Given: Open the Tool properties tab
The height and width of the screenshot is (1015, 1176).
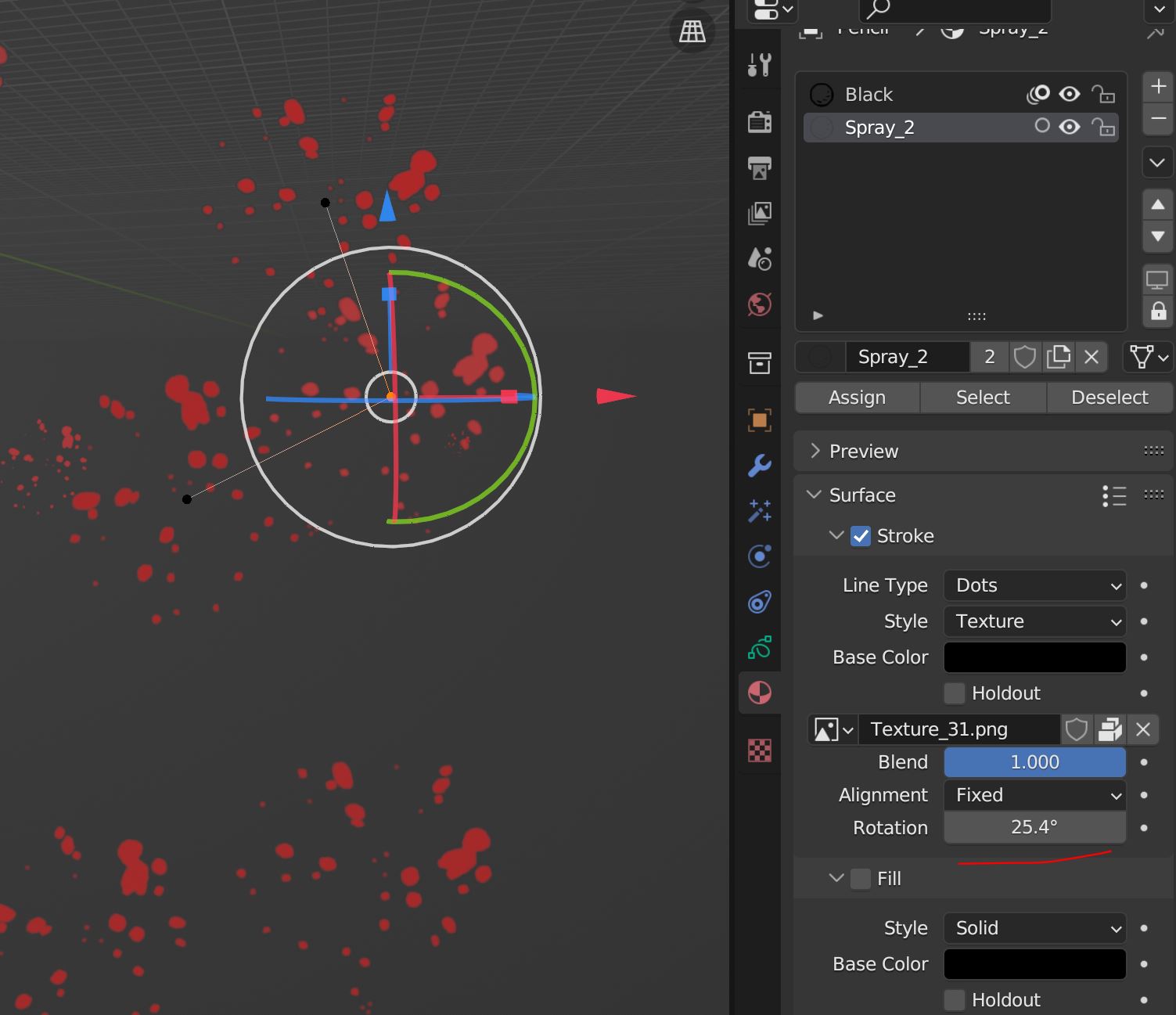Looking at the screenshot, I should click(759, 65).
